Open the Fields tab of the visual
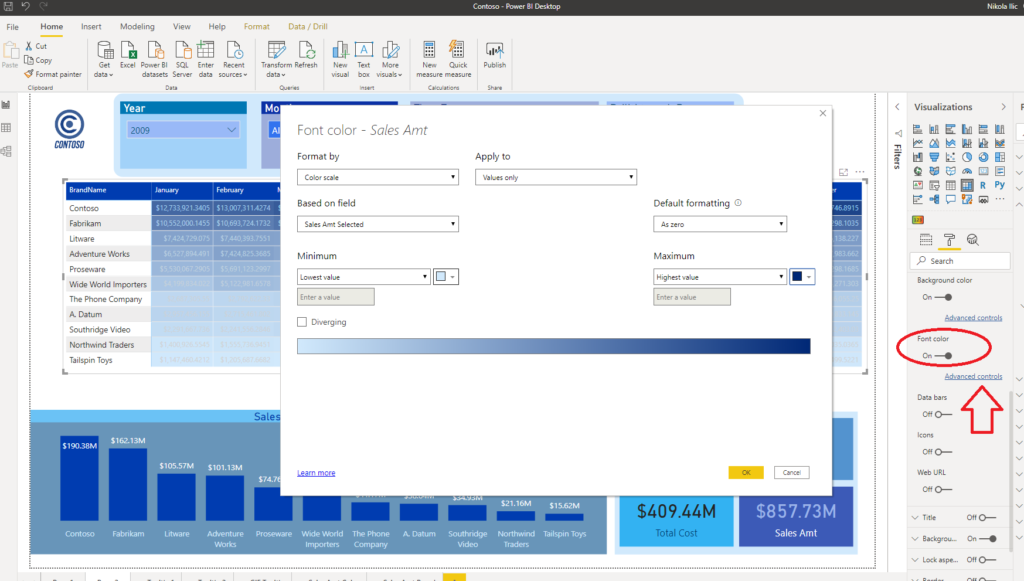Image resolution: width=1024 pixels, height=581 pixels. pyautogui.click(x=926, y=240)
